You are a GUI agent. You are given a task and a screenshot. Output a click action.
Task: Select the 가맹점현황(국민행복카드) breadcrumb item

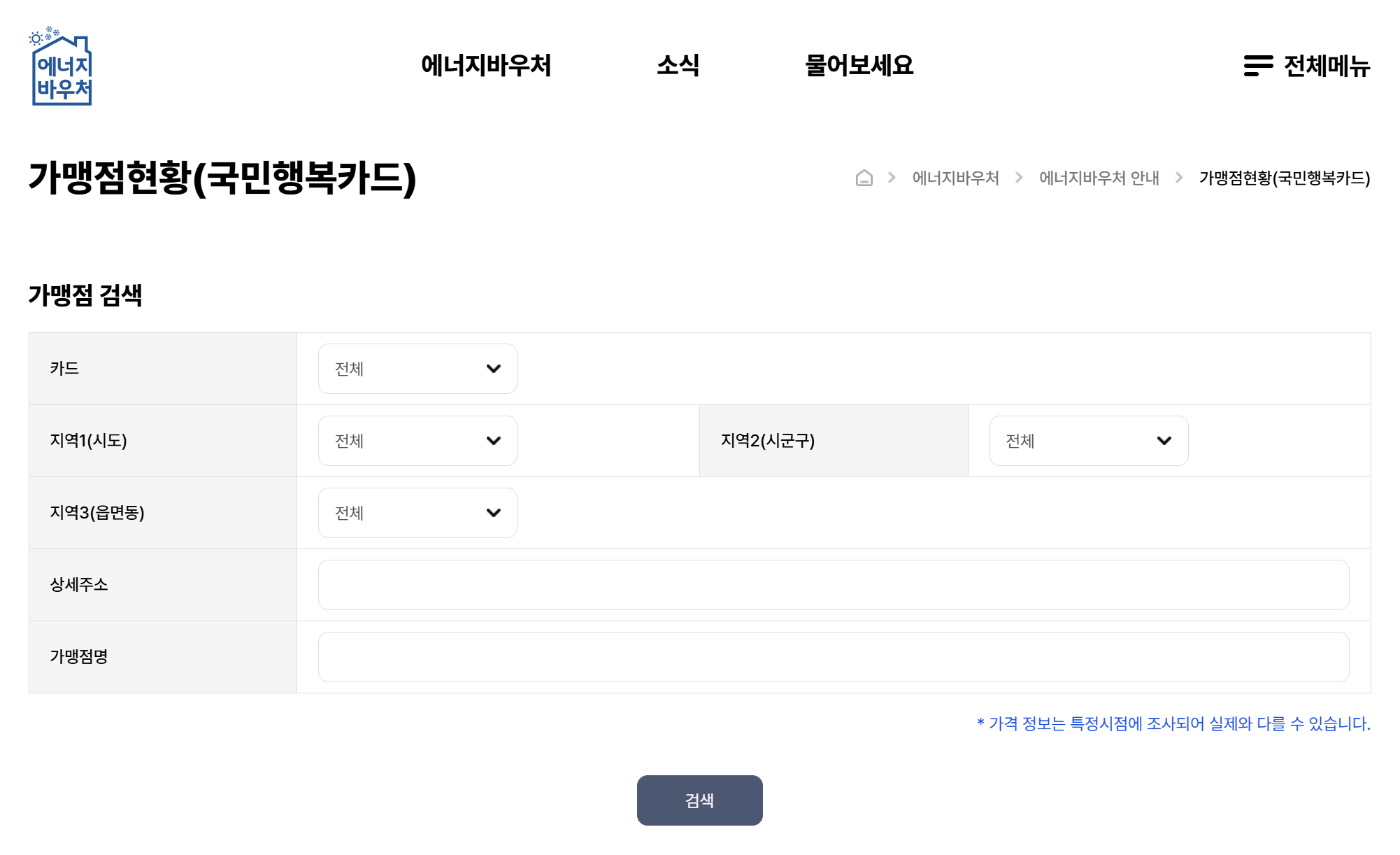[1285, 178]
